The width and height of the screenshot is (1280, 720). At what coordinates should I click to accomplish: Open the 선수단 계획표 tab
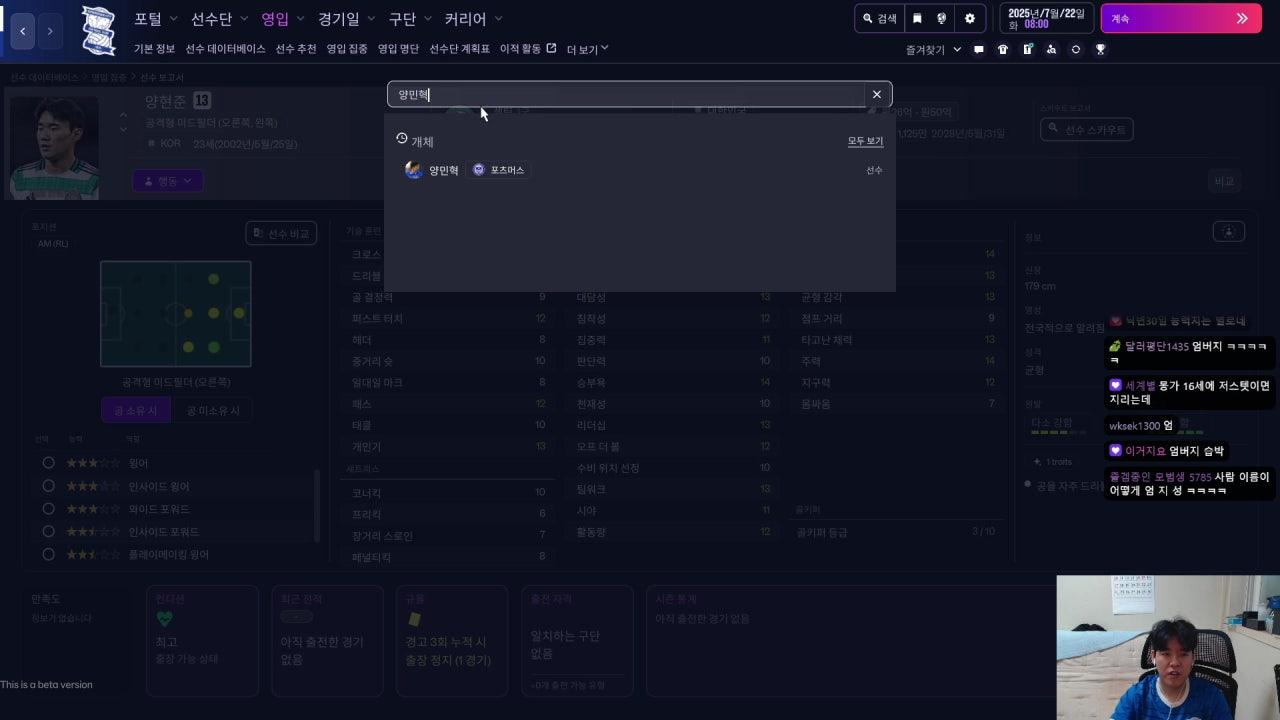[x=460, y=49]
